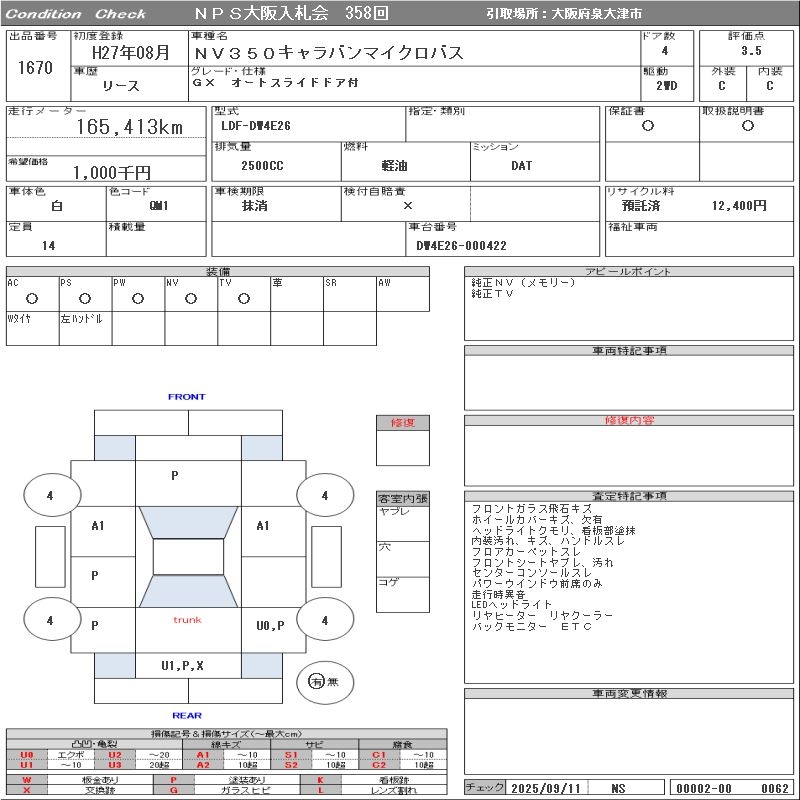Select inspection status 抹消

pos(254,206)
